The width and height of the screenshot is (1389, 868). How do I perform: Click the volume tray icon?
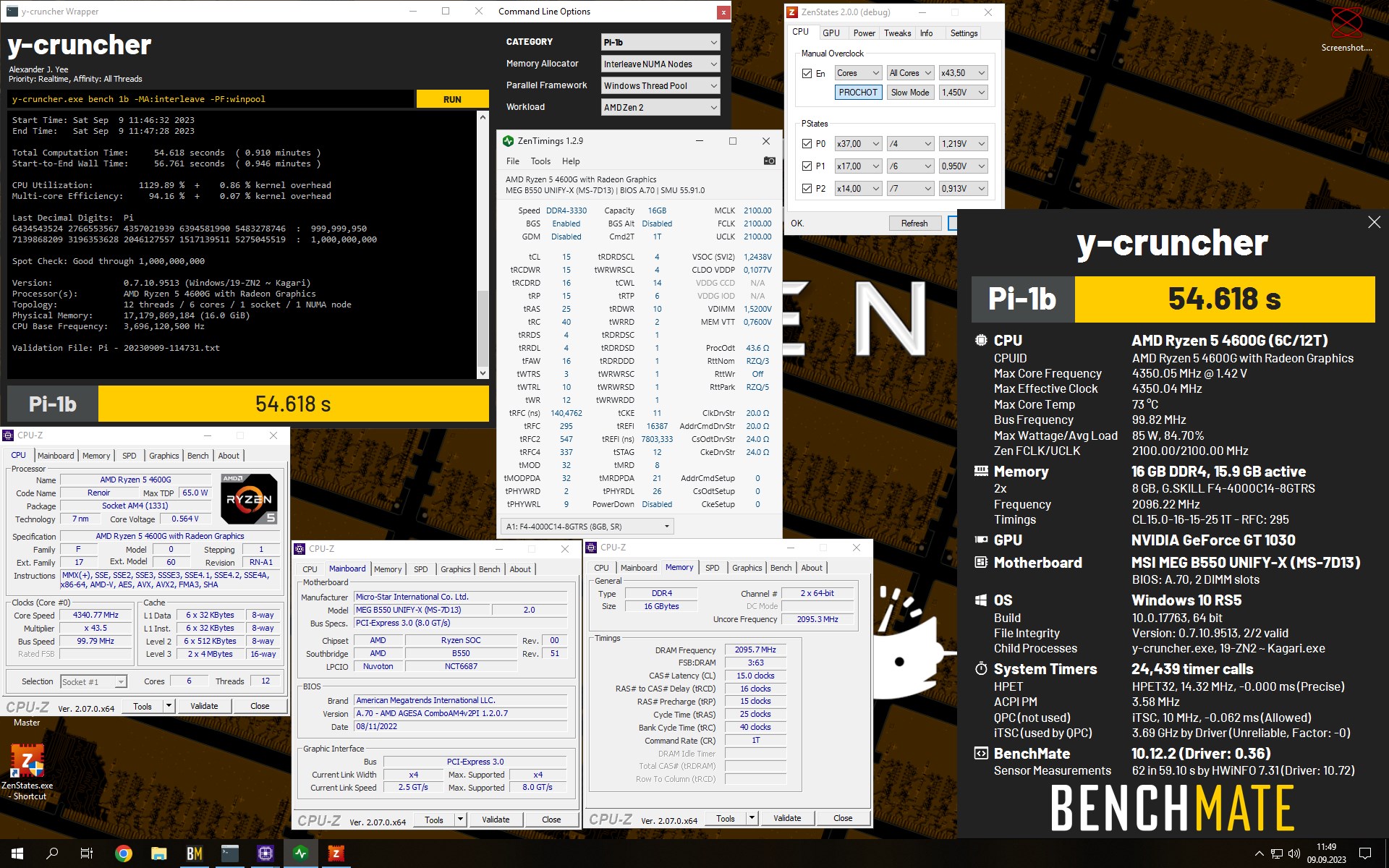1294,854
